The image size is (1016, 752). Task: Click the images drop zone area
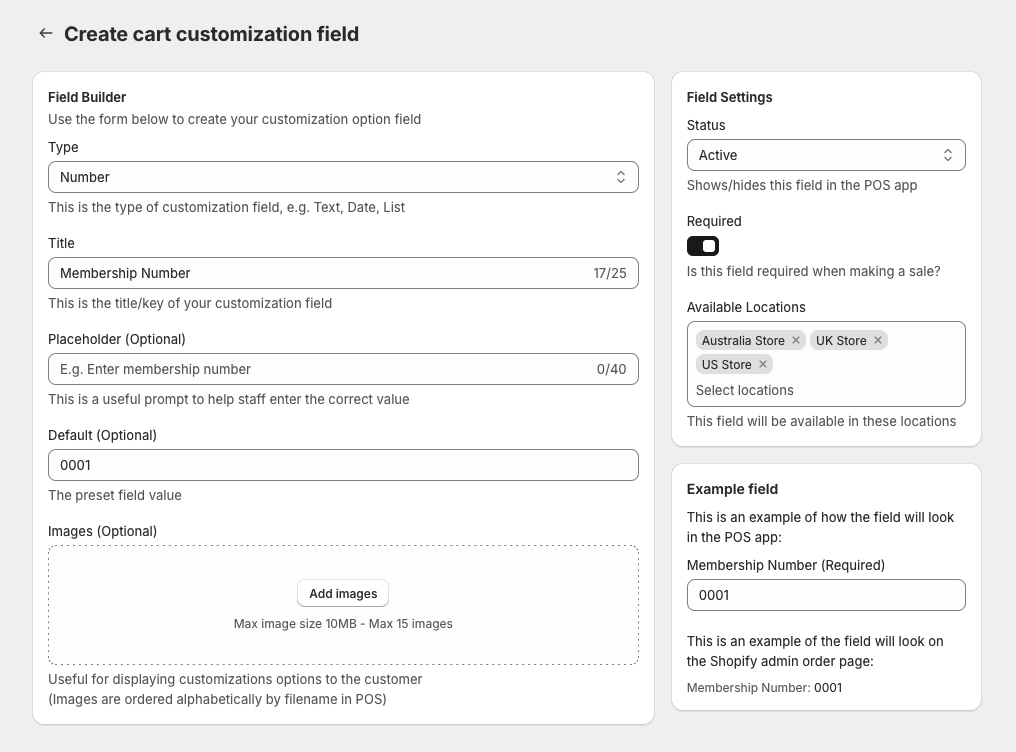(x=343, y=640)
